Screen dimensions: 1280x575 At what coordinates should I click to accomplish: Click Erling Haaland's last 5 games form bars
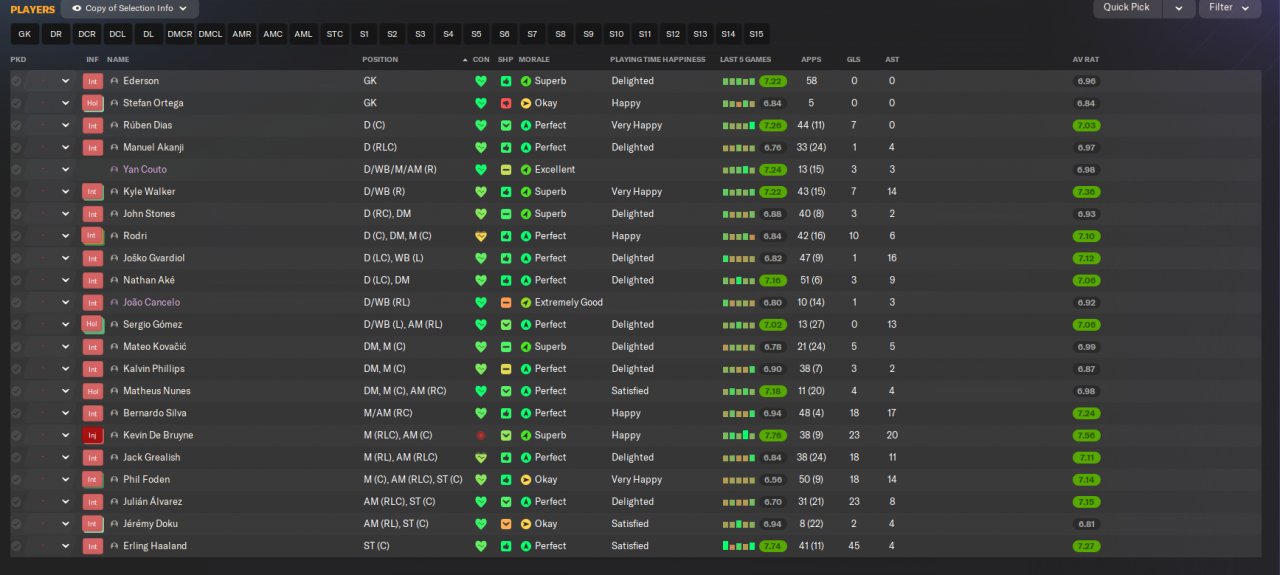tap(738, 546)
